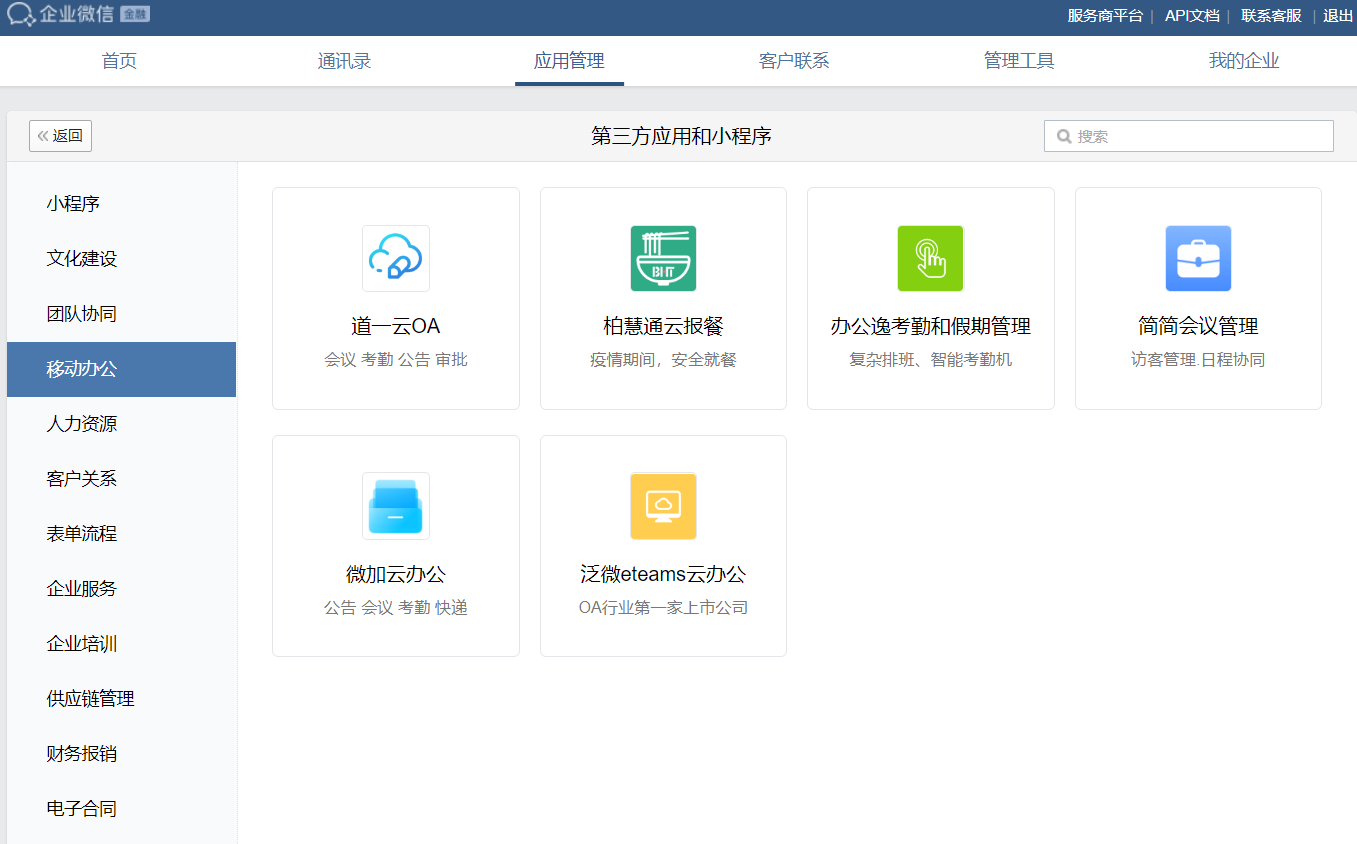Select the 团队协同 category
1357x844 pixels.
pos(121,314)
